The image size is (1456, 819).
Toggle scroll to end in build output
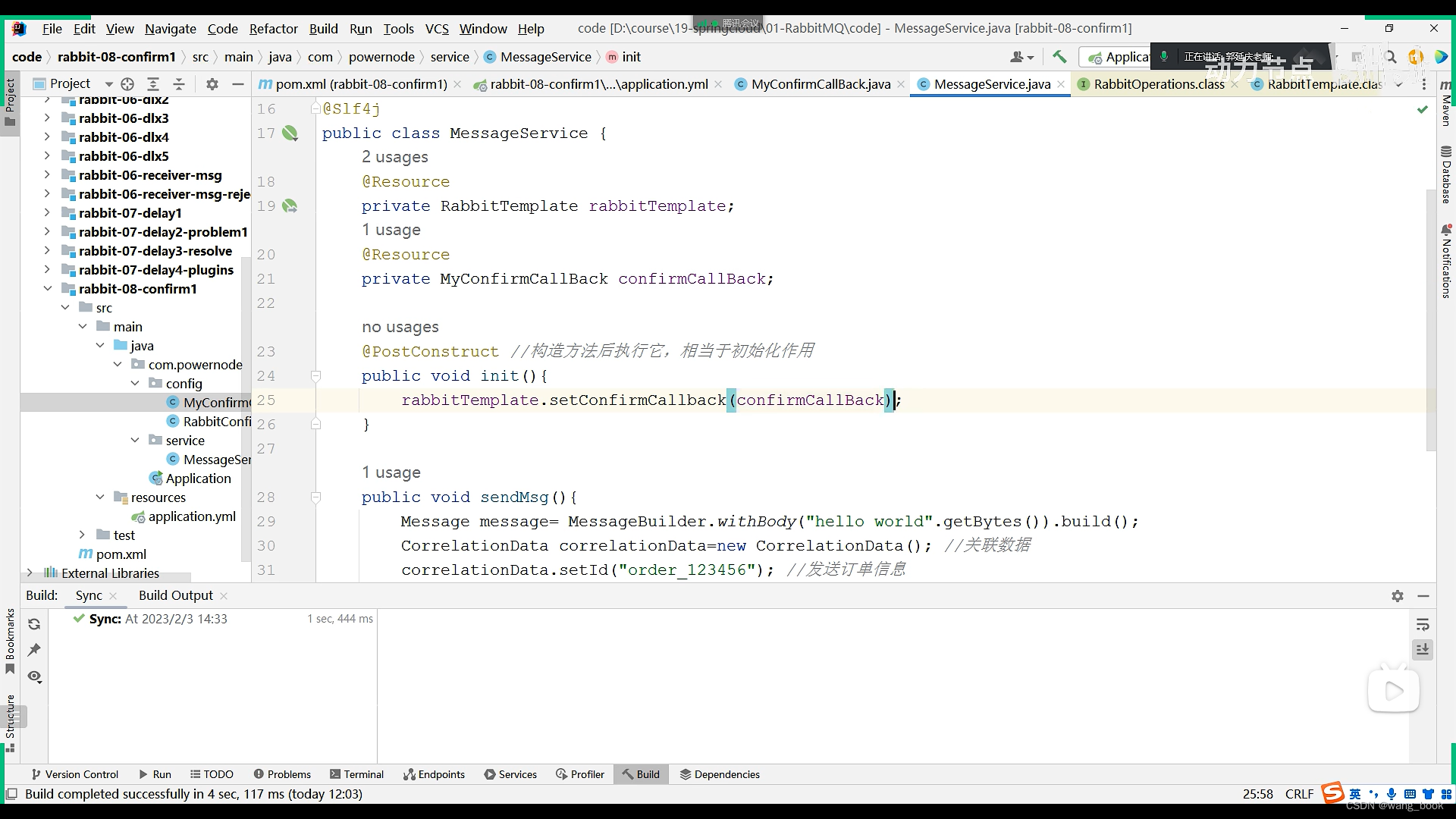coord(1423,650)
